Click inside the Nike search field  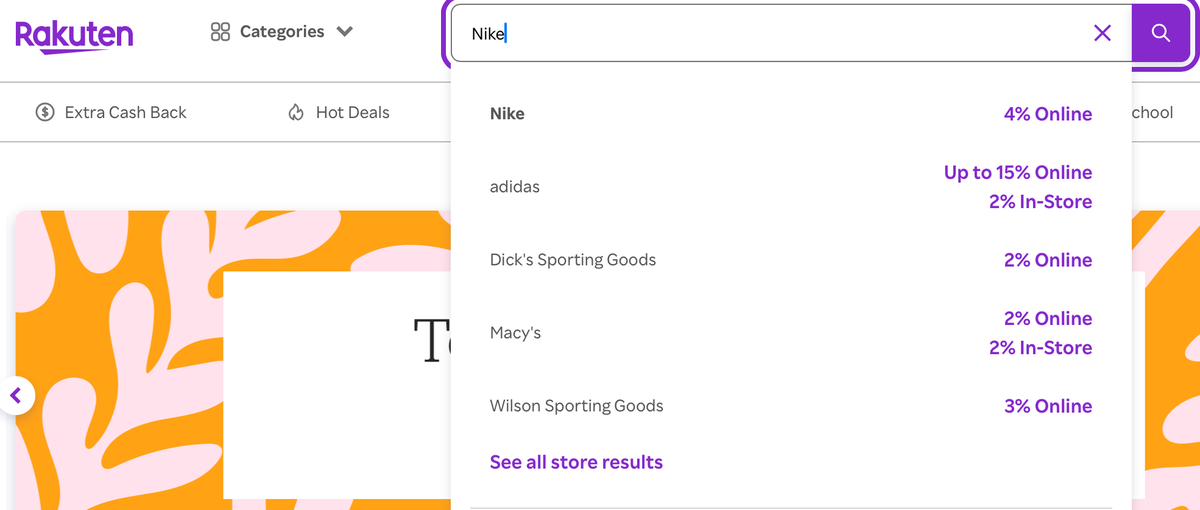780,33
